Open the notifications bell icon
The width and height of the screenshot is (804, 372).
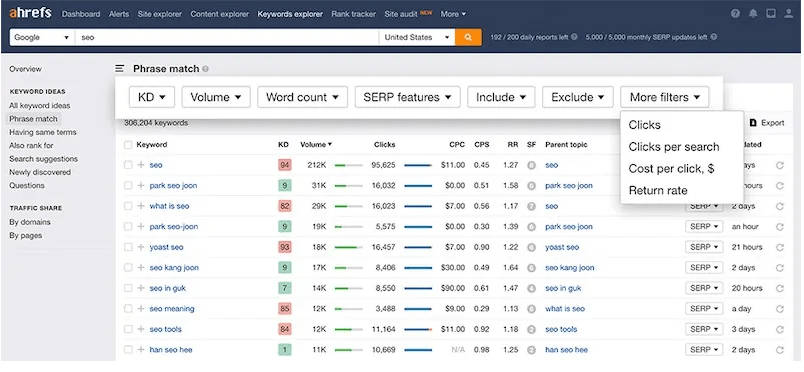[x=753, y=14]
